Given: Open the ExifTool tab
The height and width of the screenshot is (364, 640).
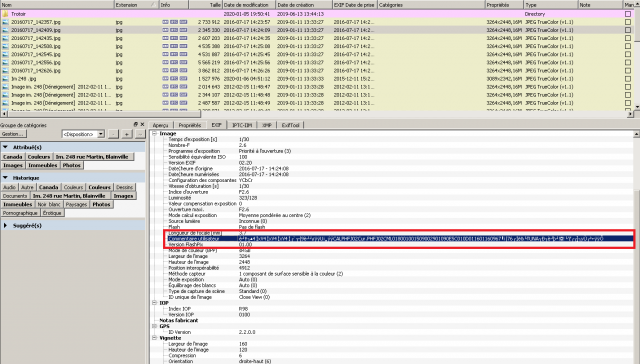Looking at the screenshot, I should coord(291,125).
